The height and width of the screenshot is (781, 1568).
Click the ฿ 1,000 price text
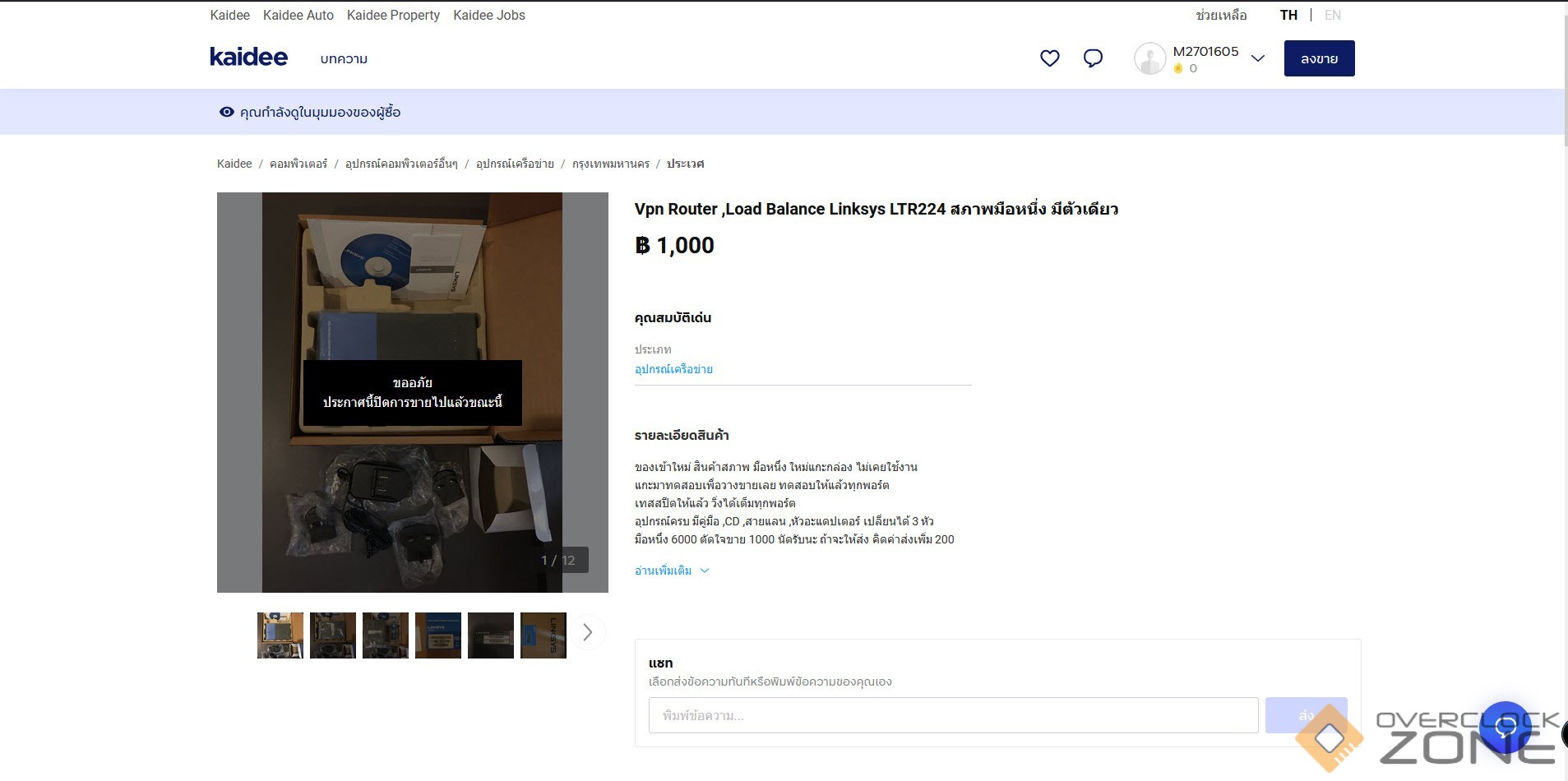coord(675,245)
